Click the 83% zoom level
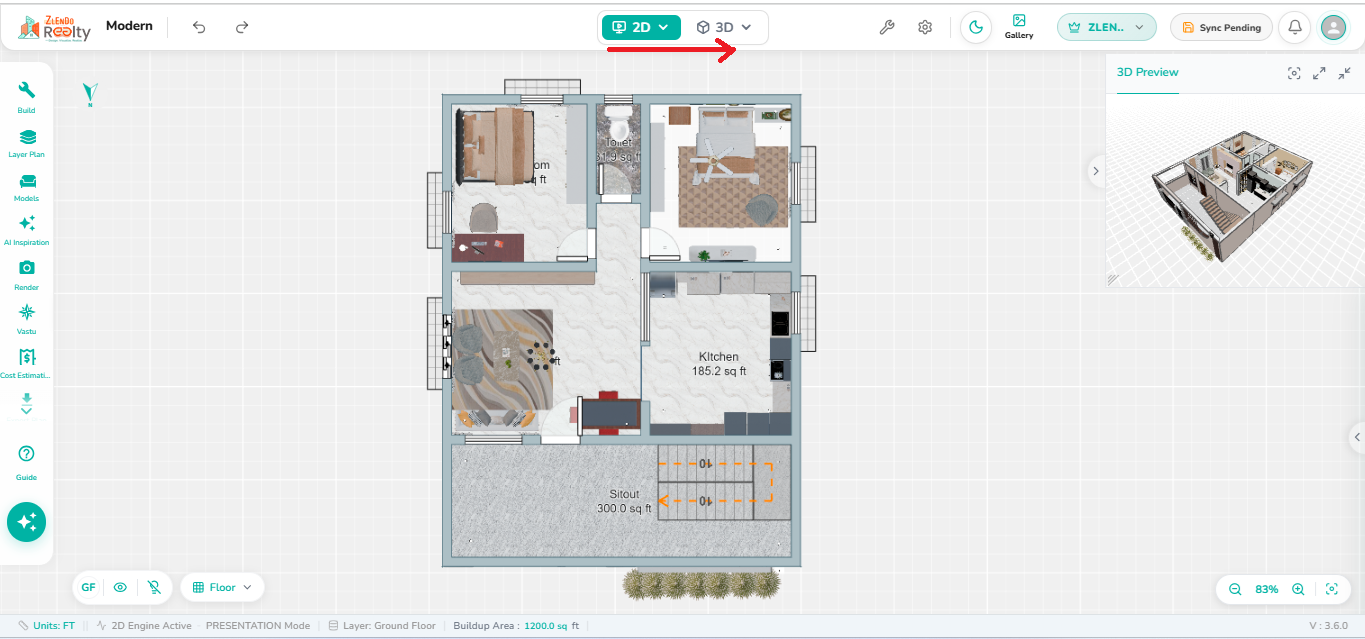This screenshot has height=639, width=1365. (x=1266, y=589)
